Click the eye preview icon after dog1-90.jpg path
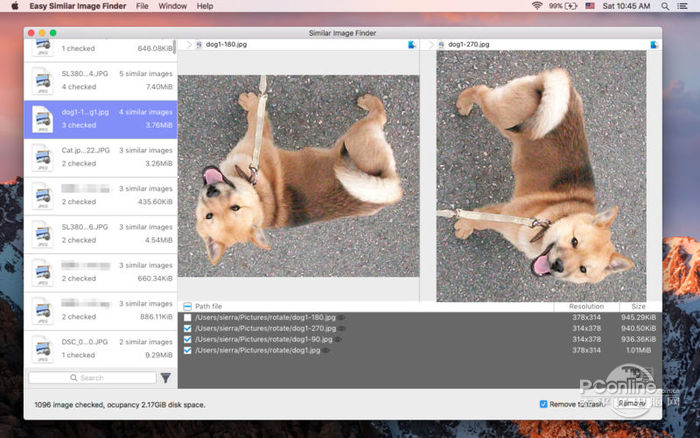 337,339
